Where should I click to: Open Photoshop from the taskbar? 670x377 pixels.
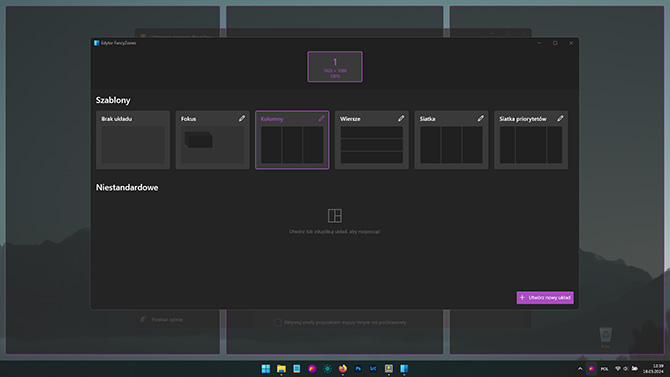point(358,368)
